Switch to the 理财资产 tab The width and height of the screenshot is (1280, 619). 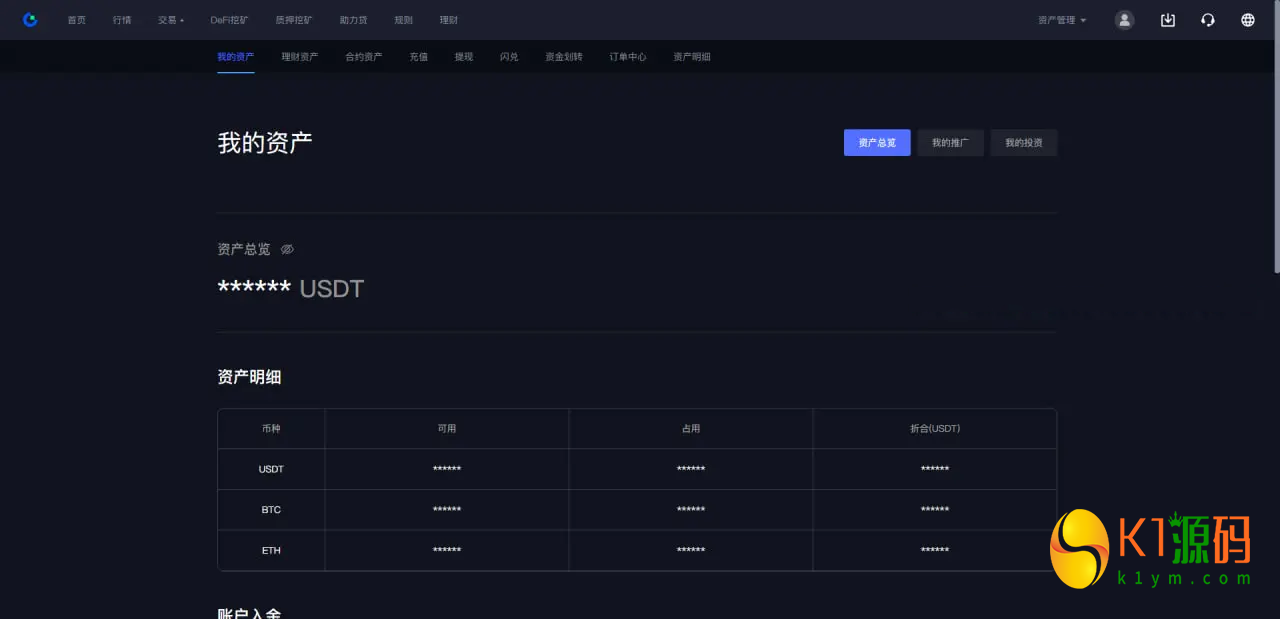300,57
